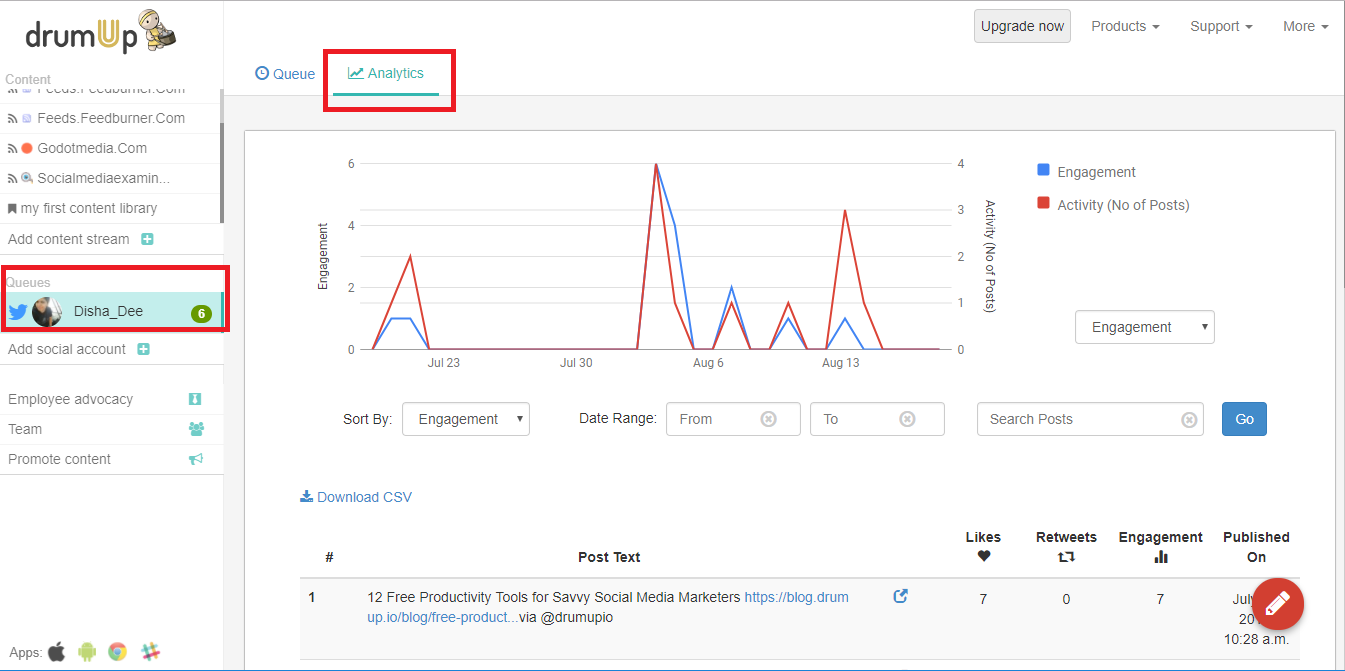Click the blue Engagement legend swatch

[1043, 170]
